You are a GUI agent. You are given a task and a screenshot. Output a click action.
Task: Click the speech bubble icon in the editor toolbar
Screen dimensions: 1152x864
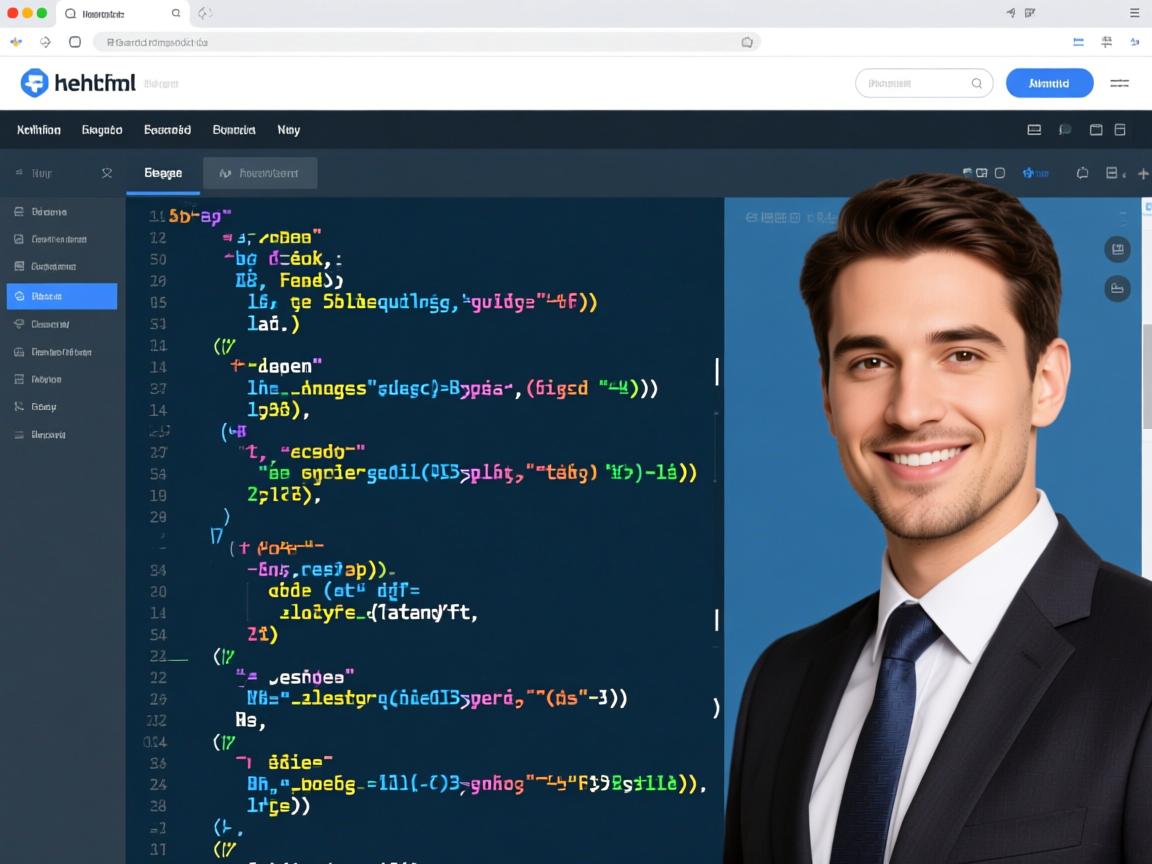click(1082, 173)
